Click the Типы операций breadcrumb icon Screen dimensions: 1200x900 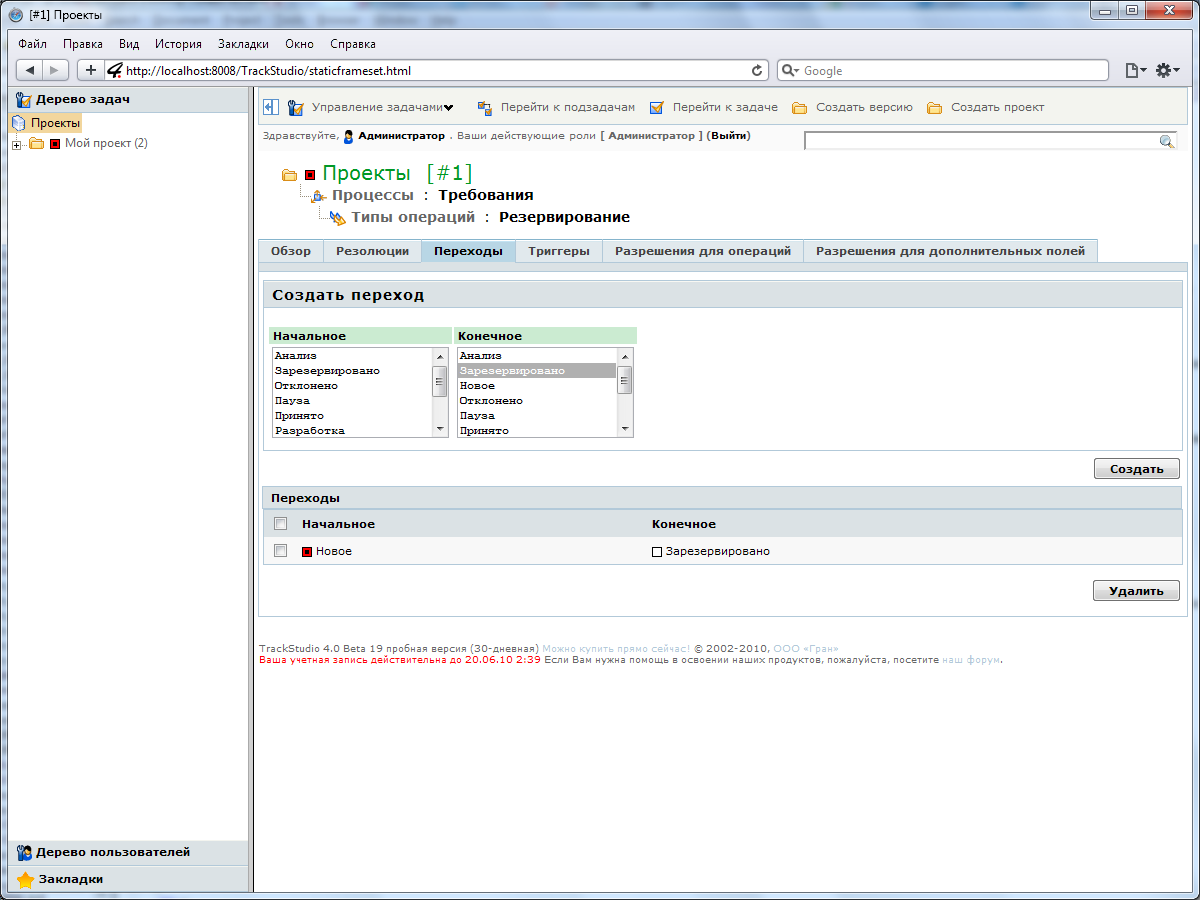(x=338, y=218)
